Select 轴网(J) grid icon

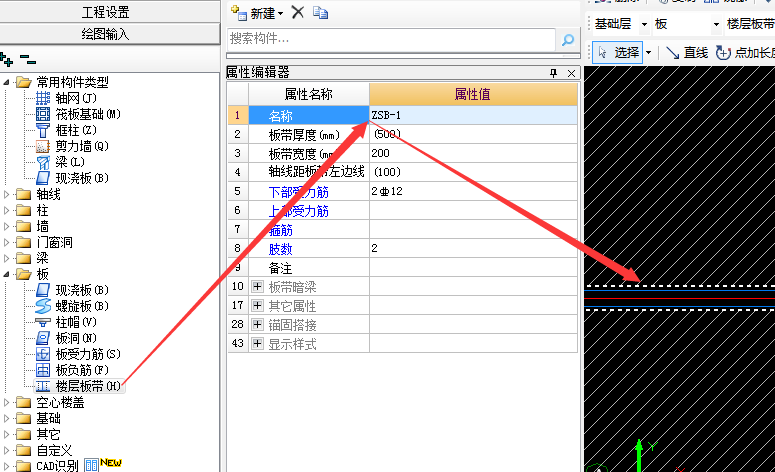[43, 98]
